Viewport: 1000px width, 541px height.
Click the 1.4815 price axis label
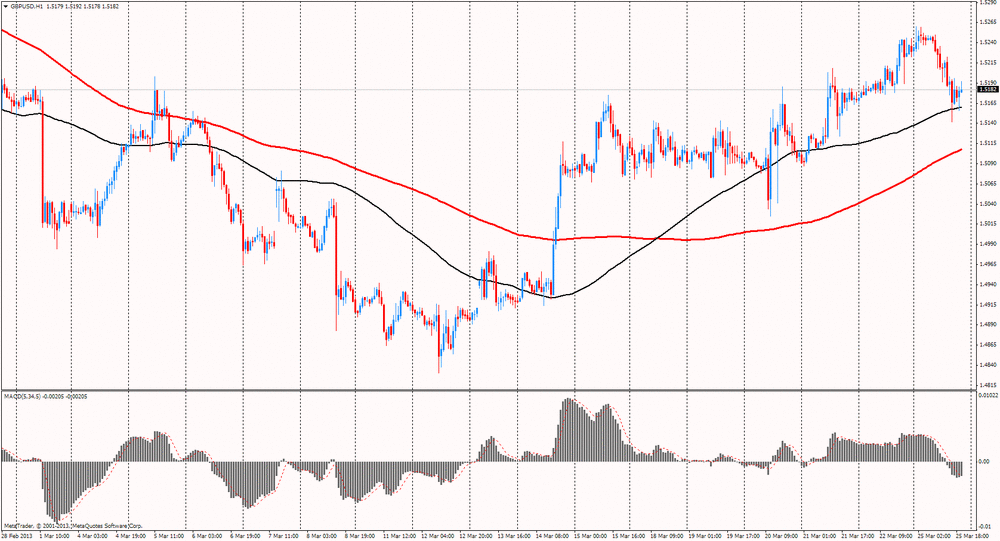pyautogui.click(x=988, y=385)
